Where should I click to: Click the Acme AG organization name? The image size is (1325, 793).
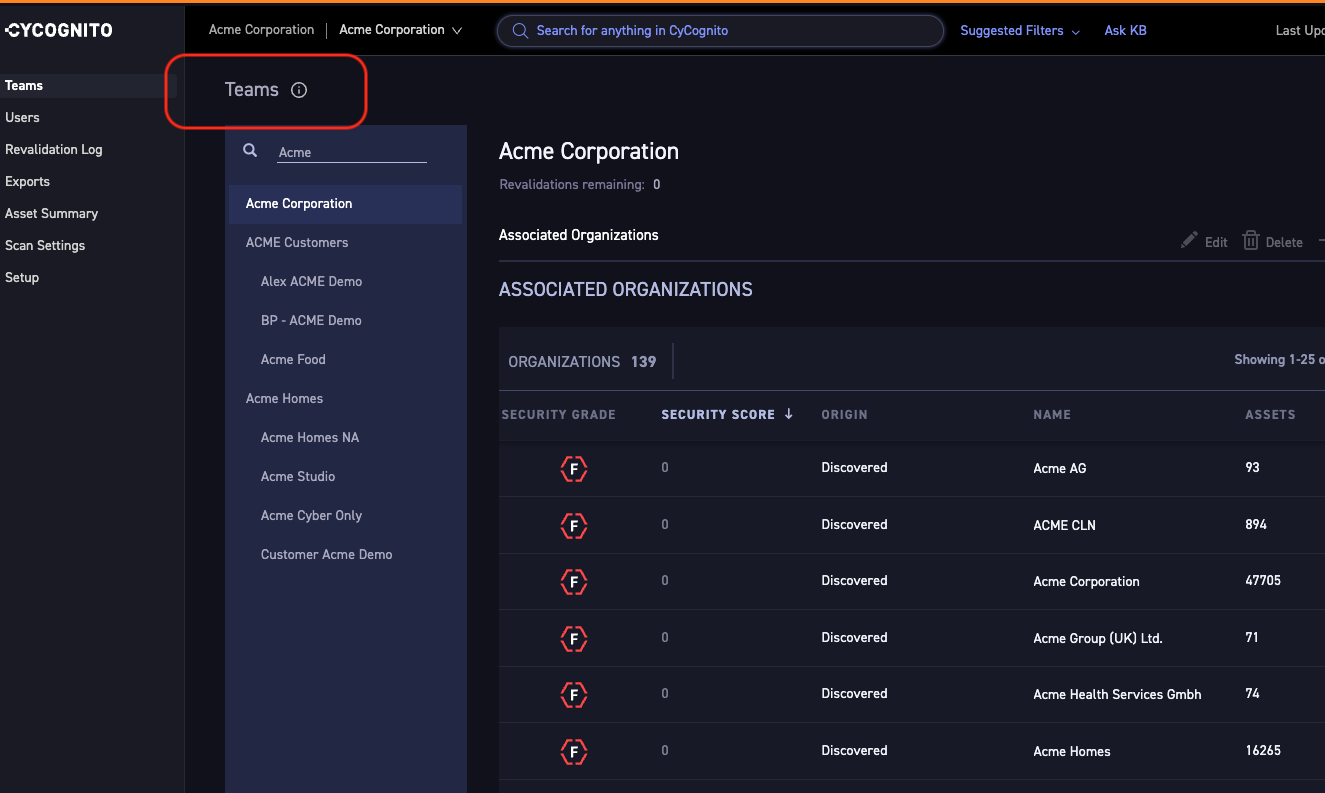(x=1059, y=468)
